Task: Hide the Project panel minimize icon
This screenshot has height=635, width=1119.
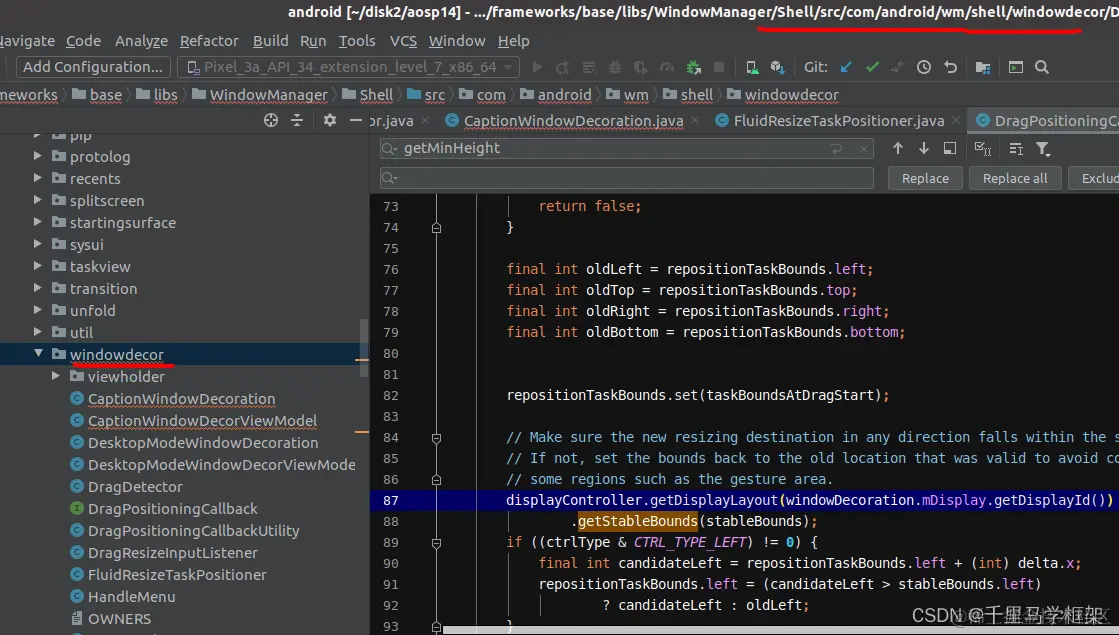Action: [355, 121]
